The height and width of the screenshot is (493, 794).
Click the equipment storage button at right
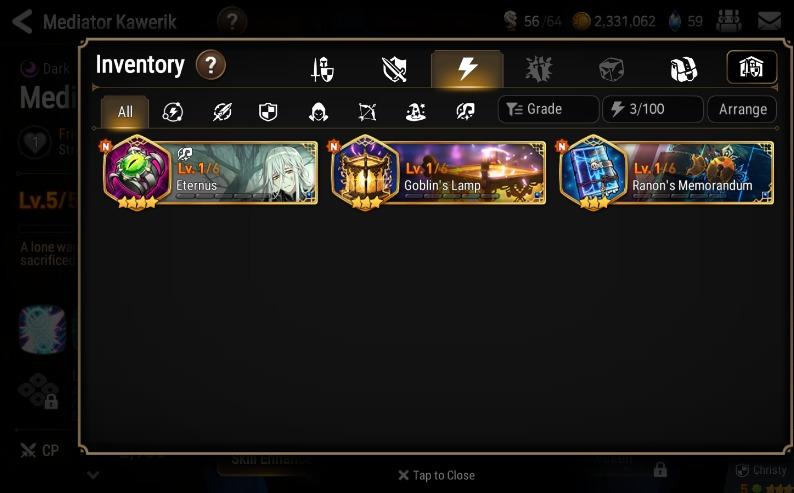coord(751,67)
